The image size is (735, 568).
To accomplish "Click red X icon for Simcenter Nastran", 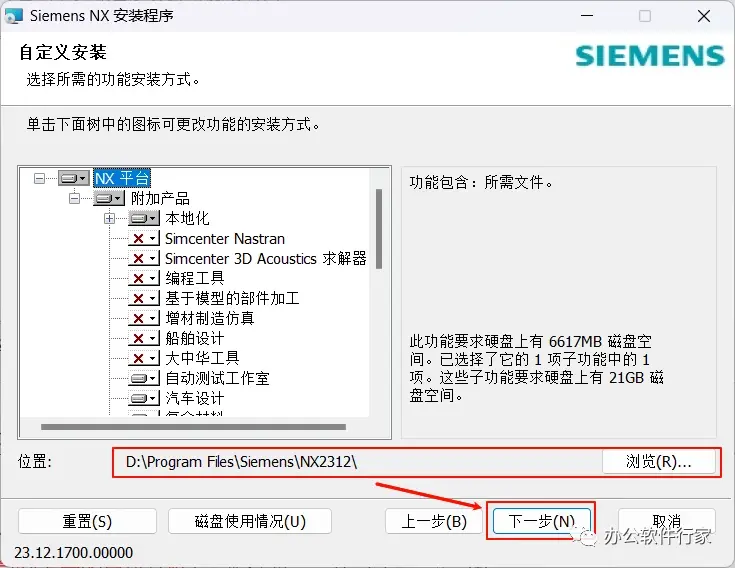I will click(x=144, y=239).
